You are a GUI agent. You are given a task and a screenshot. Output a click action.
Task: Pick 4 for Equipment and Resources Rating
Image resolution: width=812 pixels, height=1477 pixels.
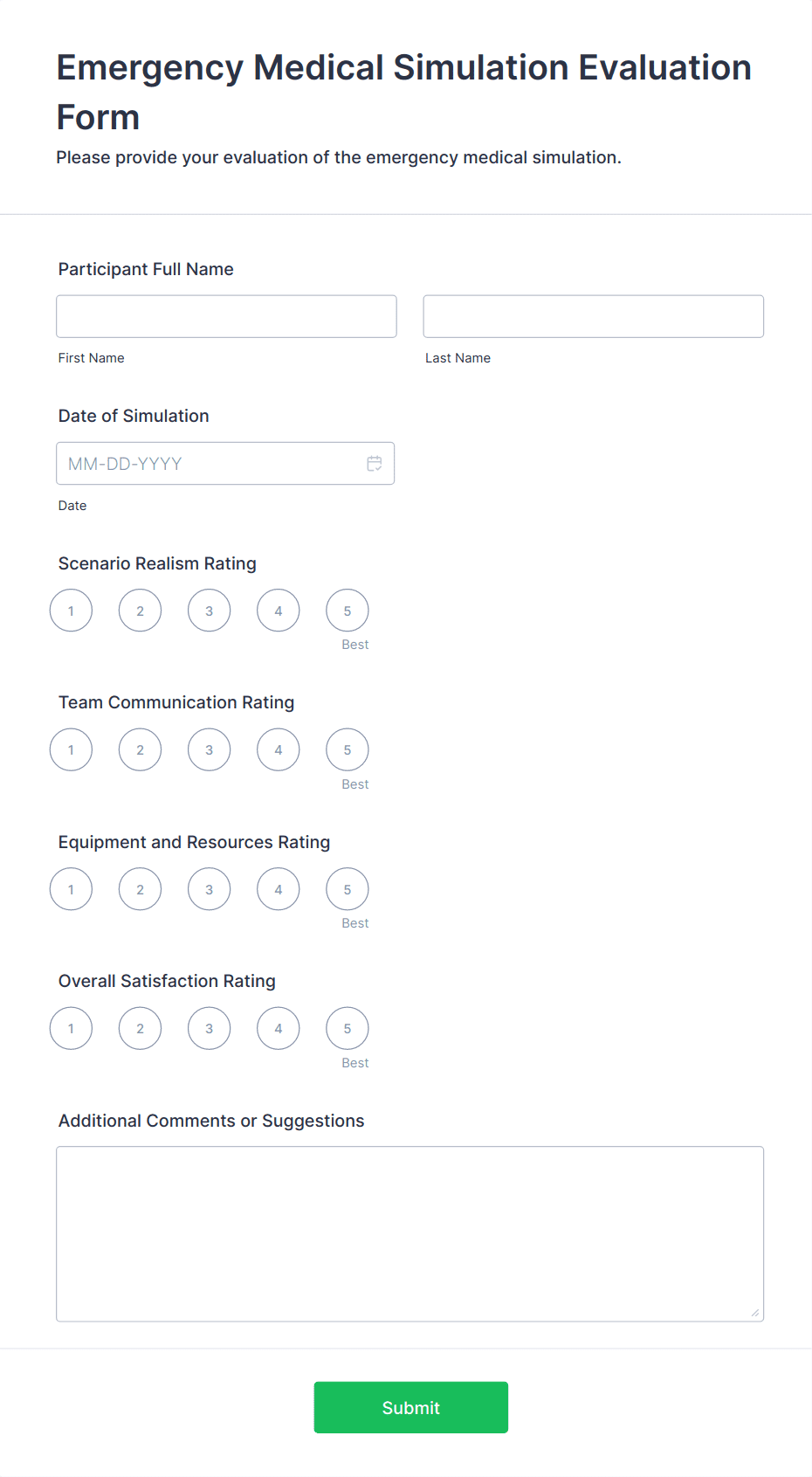click(x=279, y=889)
